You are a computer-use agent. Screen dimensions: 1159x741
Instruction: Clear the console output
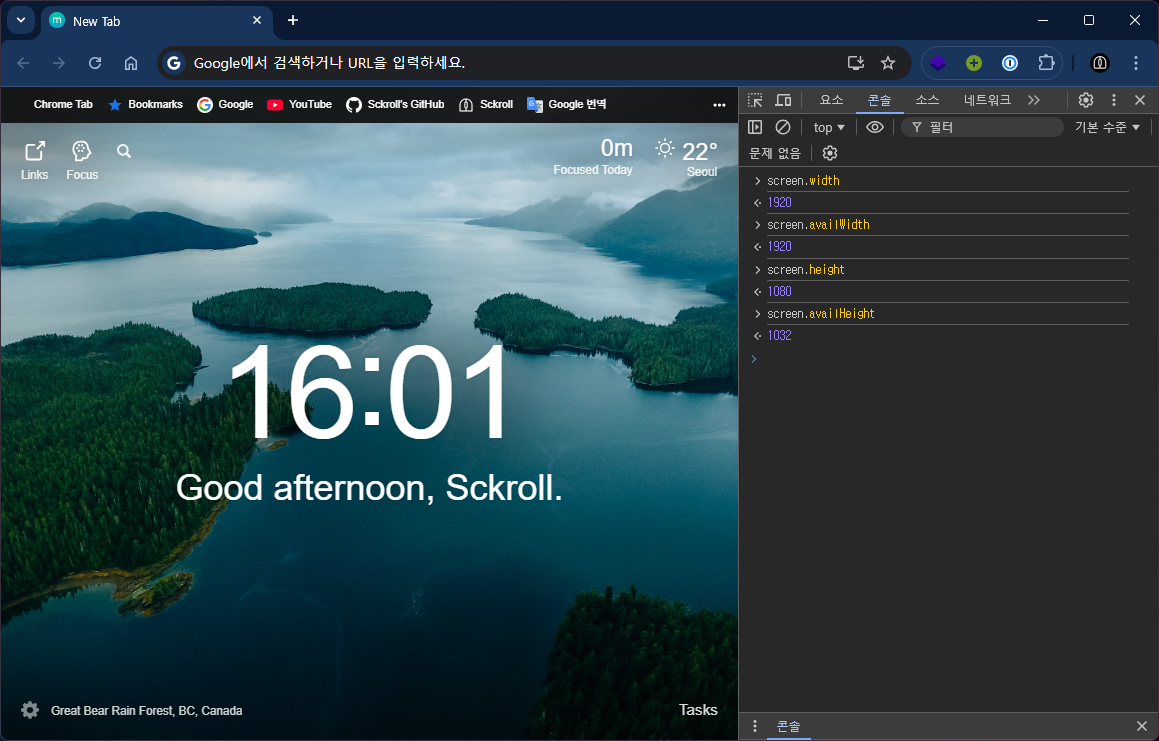783,127
